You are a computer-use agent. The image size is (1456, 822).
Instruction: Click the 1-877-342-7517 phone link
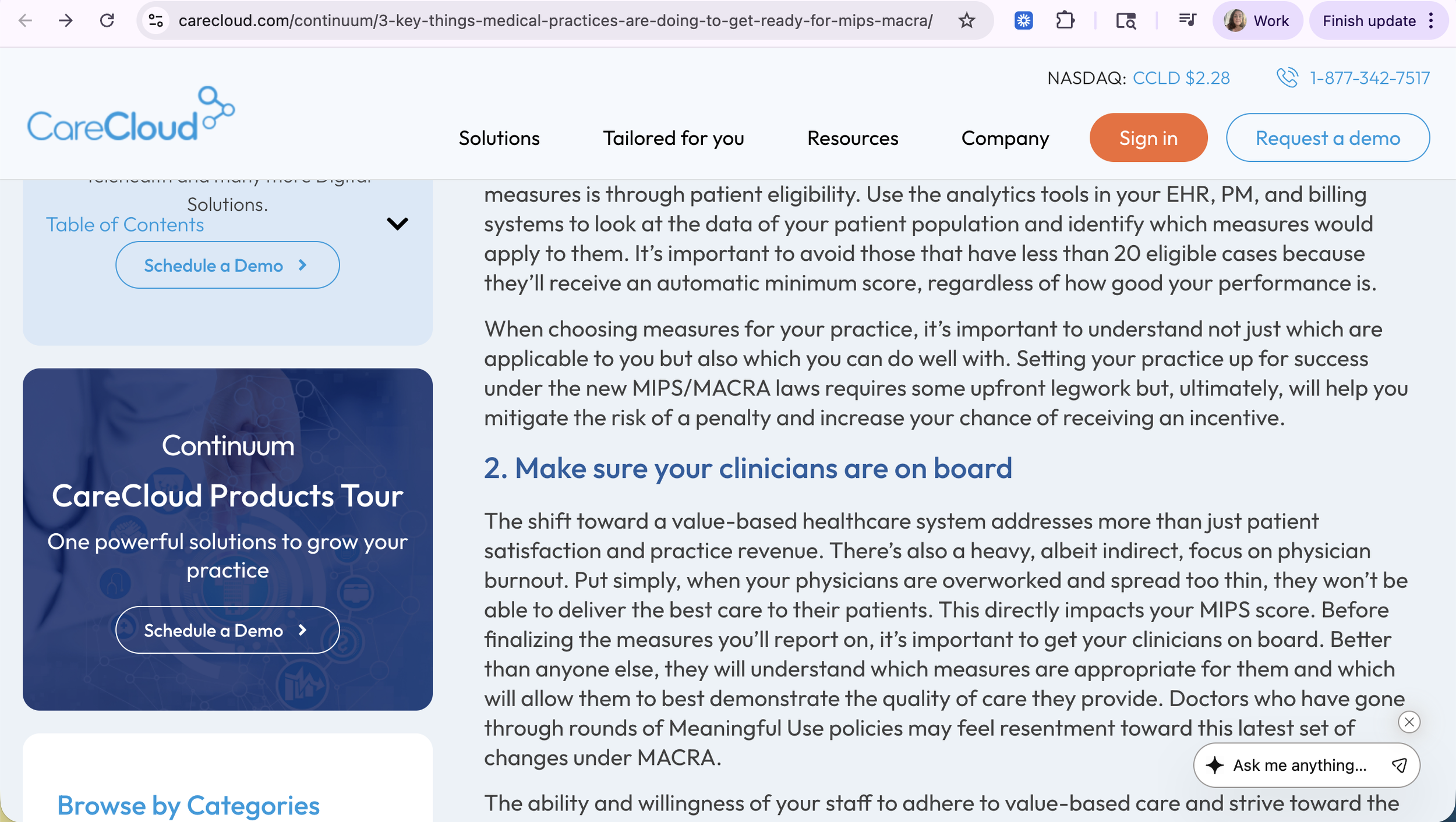[x=1369, y=78]
